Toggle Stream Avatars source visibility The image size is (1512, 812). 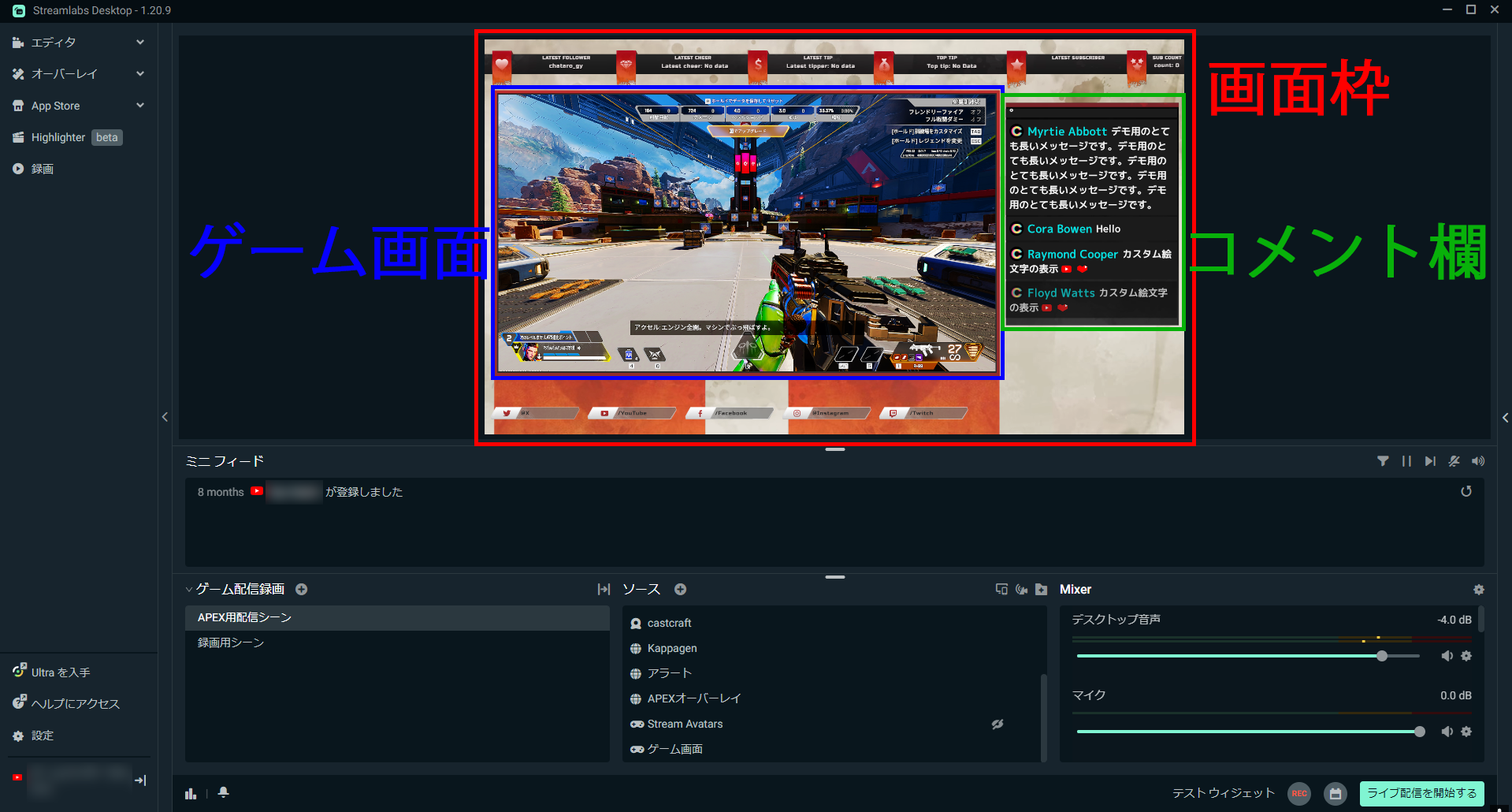[997, 724]
